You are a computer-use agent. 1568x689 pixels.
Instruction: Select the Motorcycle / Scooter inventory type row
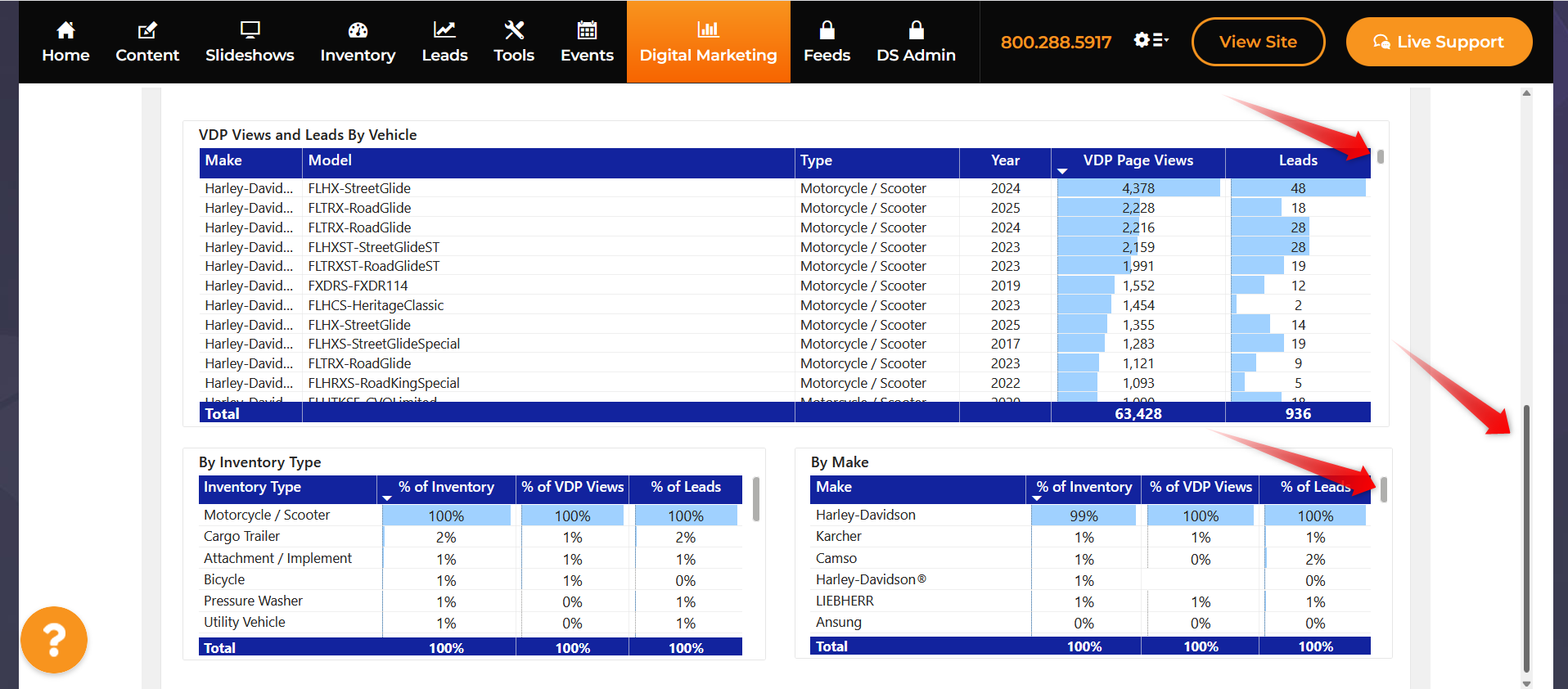471,516
